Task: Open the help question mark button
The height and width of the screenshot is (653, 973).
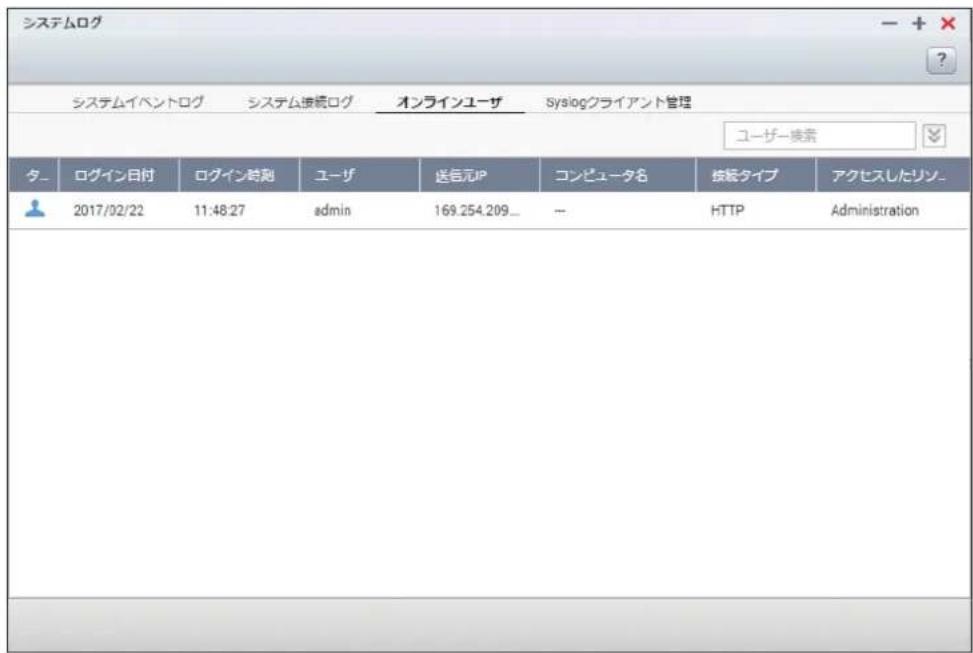Action: pyautogui.click(x=941, y=61)
